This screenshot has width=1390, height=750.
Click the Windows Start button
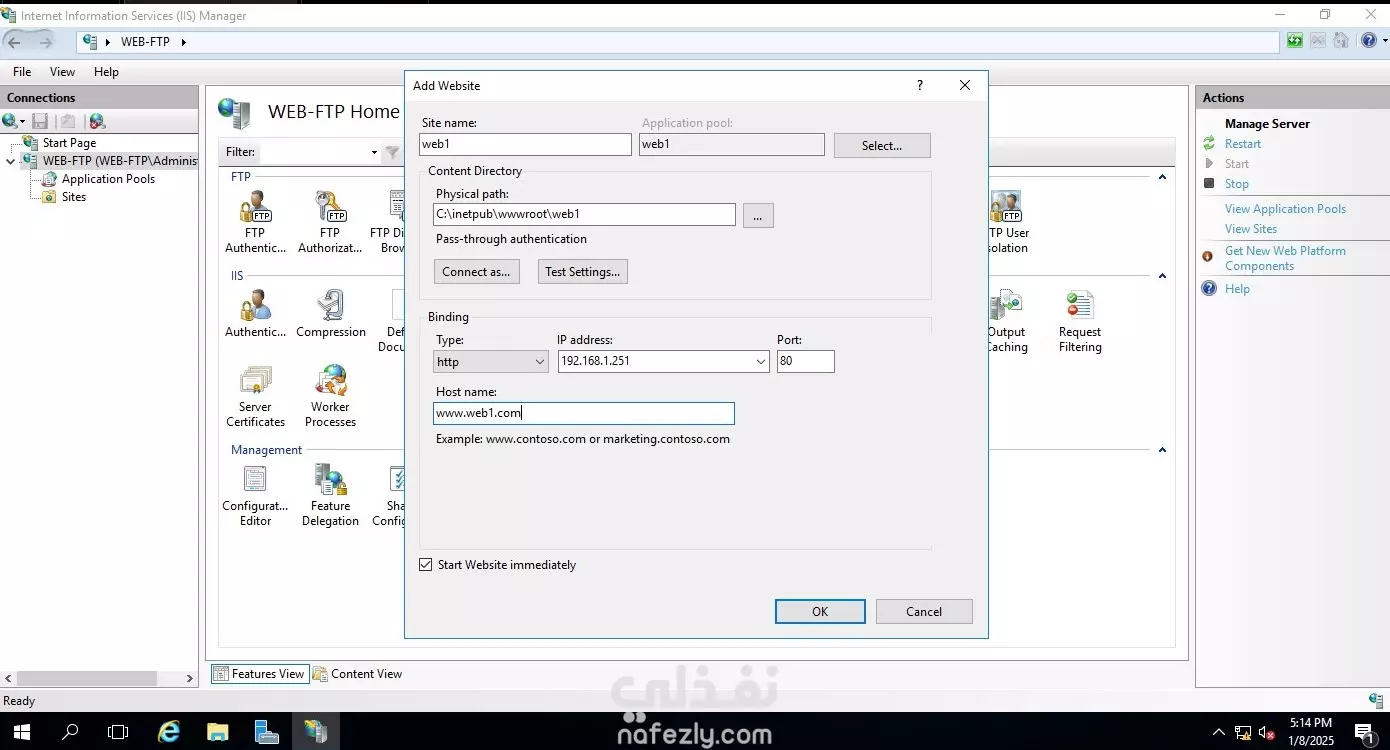(21, 731)
